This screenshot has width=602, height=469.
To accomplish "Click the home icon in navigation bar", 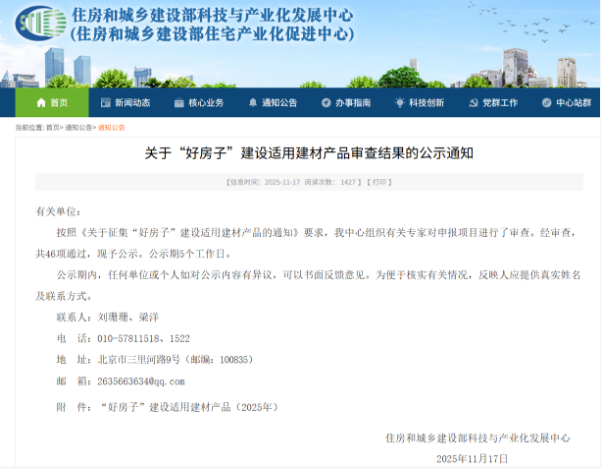I will [40, 103].
